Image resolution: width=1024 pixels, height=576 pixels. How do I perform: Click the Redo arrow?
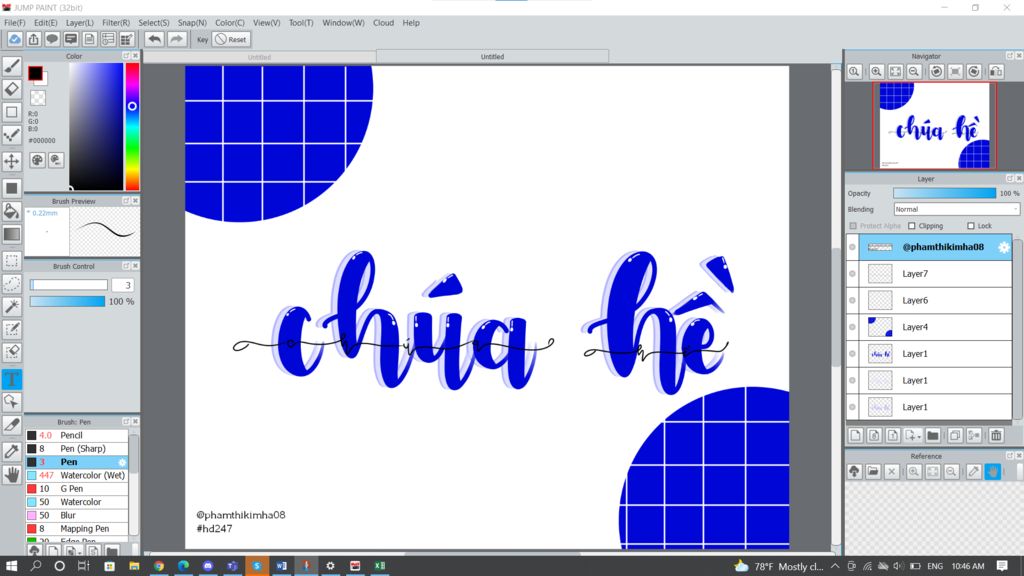pos(176,39)
